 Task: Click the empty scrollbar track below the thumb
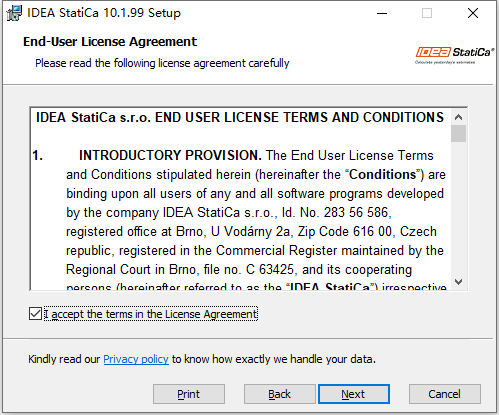coord(459,208)
